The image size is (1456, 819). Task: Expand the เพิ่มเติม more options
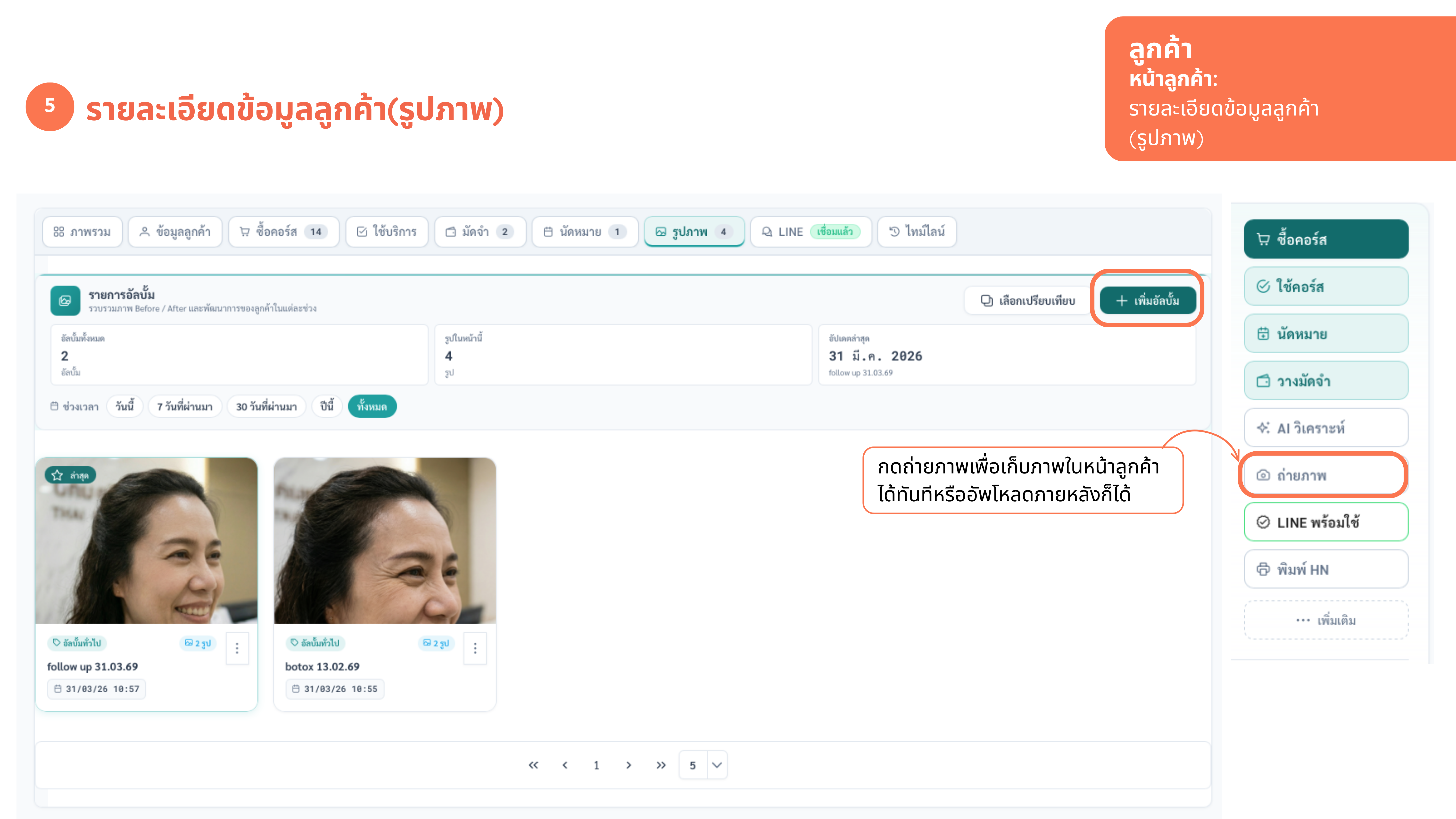click(1326, 620)
